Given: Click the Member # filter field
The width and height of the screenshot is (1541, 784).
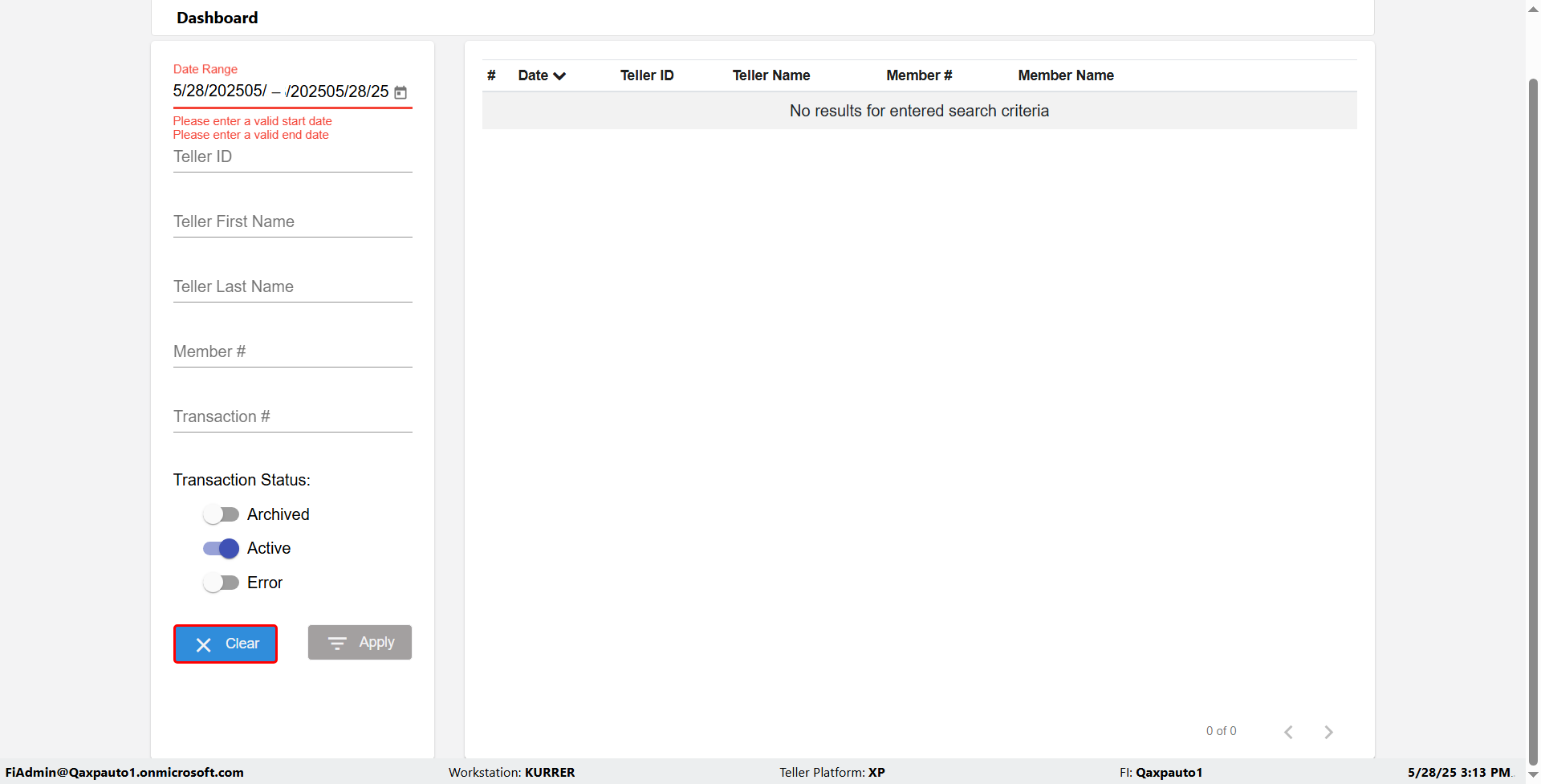Looking at the screenshot, I should coord(293,352).
